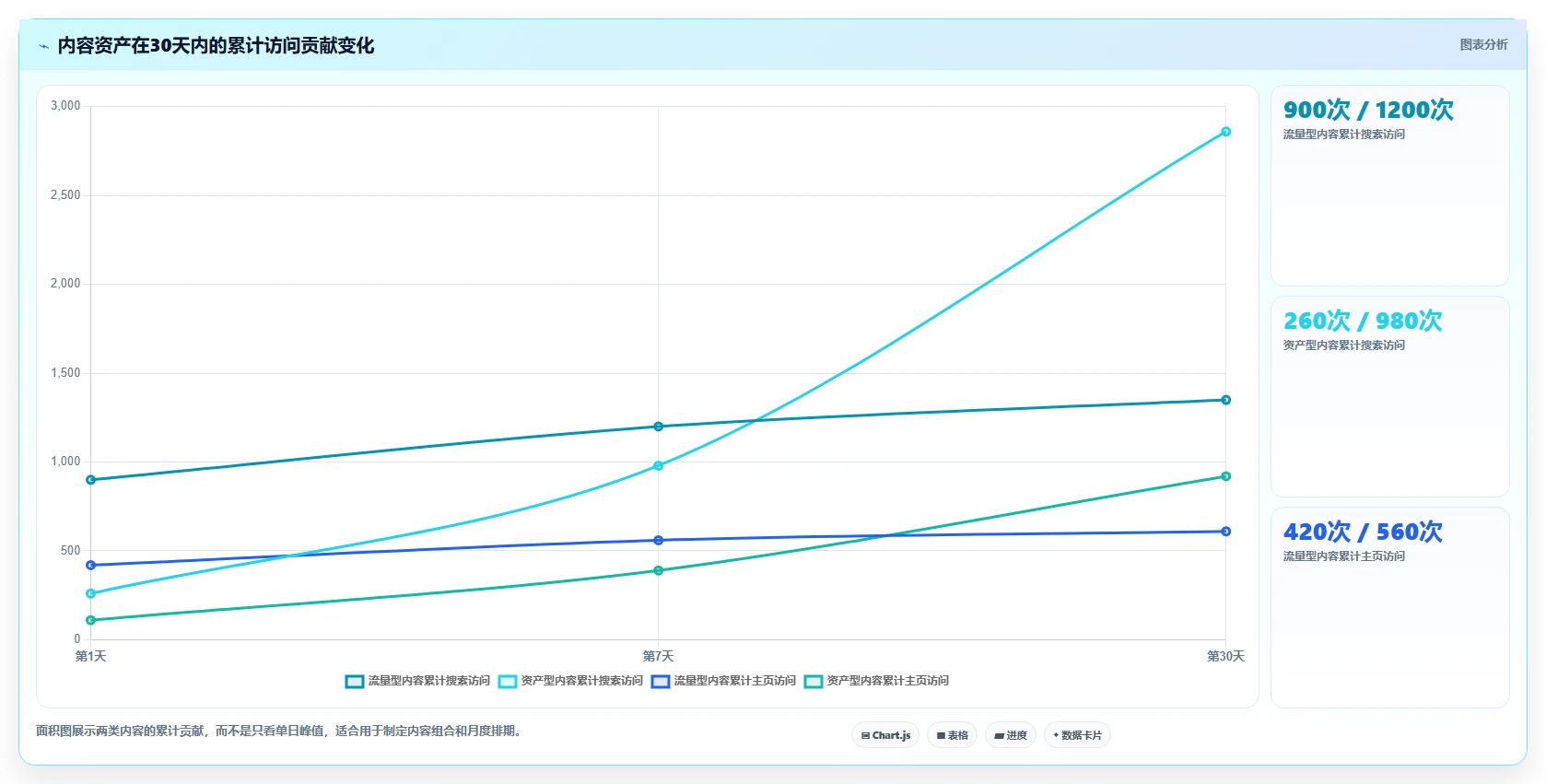1546x784 pixels.
Task: Click the small icon before the chart title
Action: pos(43,46)
